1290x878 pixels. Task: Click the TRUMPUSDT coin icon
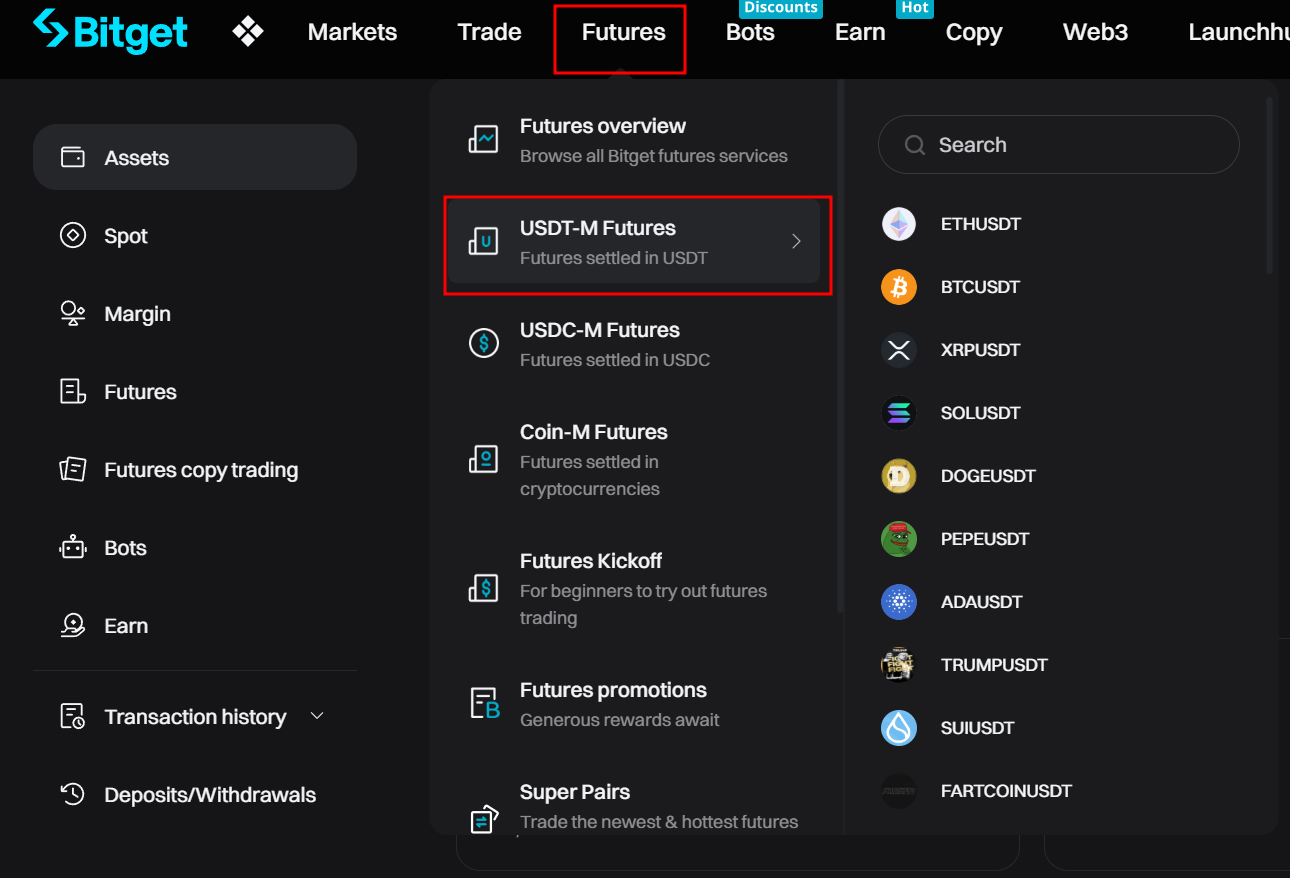(899, 665)
